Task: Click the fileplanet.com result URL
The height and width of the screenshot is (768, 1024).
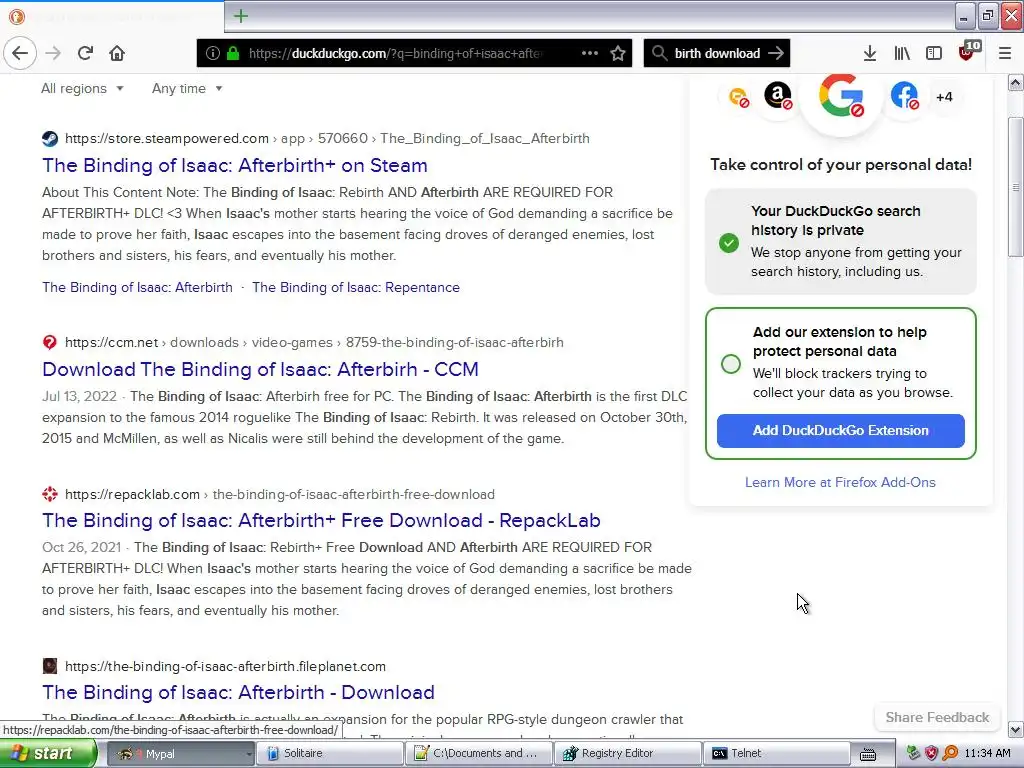Action: coord(225,666)
